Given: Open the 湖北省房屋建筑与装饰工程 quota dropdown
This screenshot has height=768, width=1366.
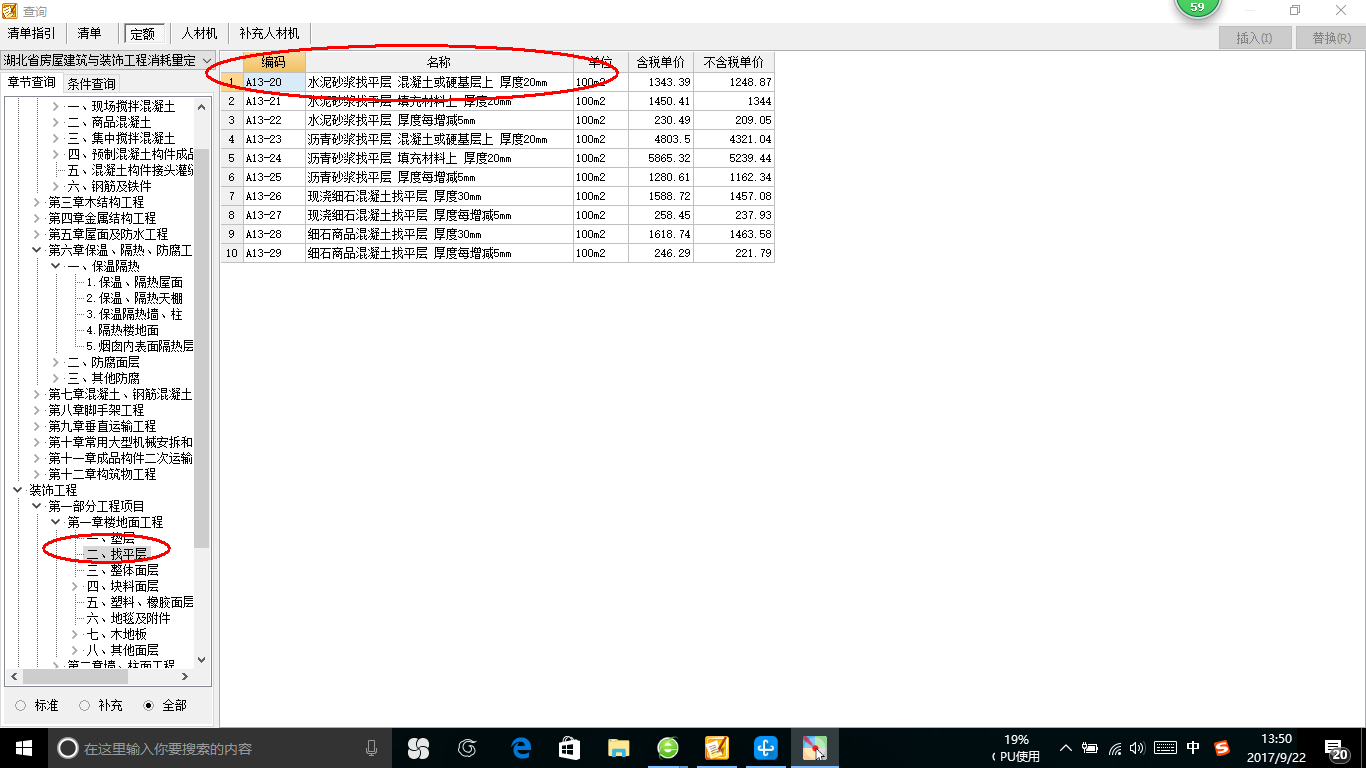Looking at the screenshot, I should coord(206,61).
